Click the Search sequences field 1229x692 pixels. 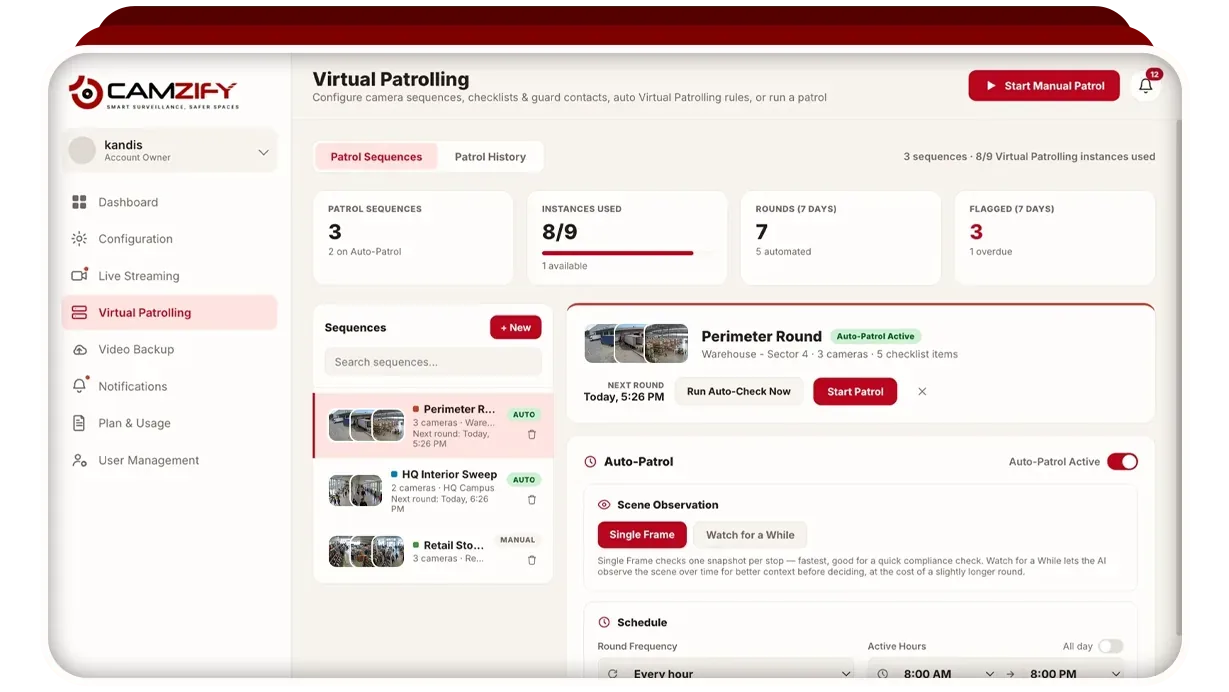coord(433,362)
